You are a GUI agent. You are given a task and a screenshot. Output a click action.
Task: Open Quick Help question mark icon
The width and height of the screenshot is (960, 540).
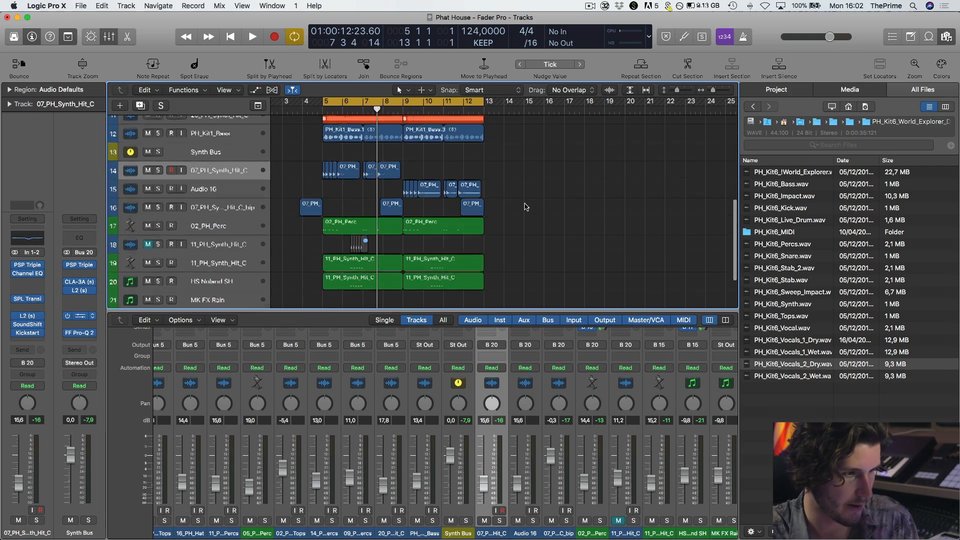point(50,37)
